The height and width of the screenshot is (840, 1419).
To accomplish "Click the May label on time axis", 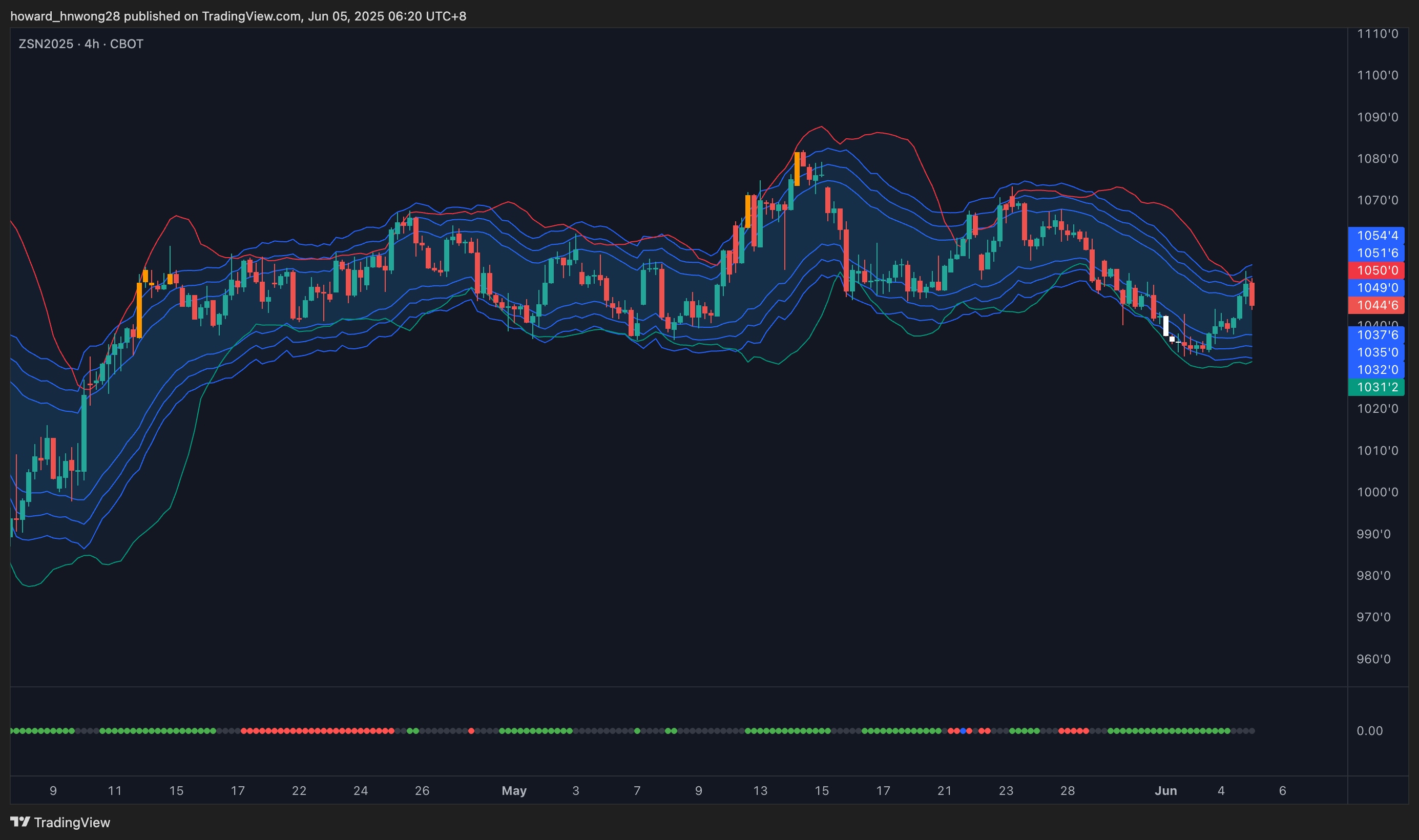I will coord(514,791).
